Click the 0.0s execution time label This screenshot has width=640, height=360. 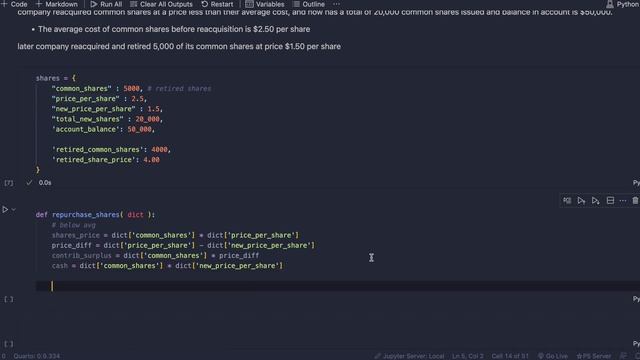(45, 183)
